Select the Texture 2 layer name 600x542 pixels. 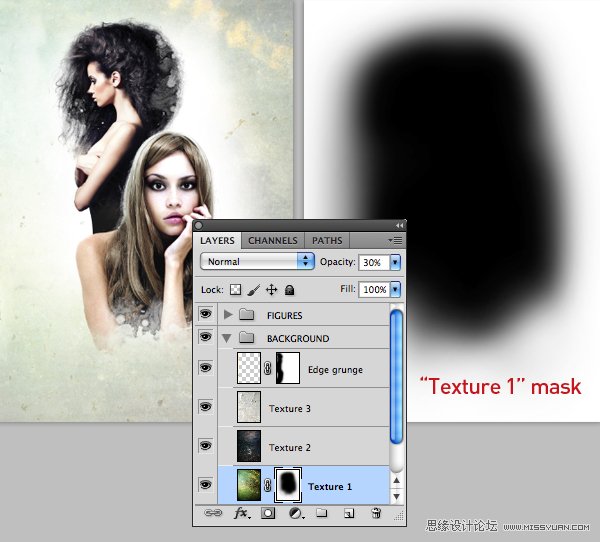point(290,447)
